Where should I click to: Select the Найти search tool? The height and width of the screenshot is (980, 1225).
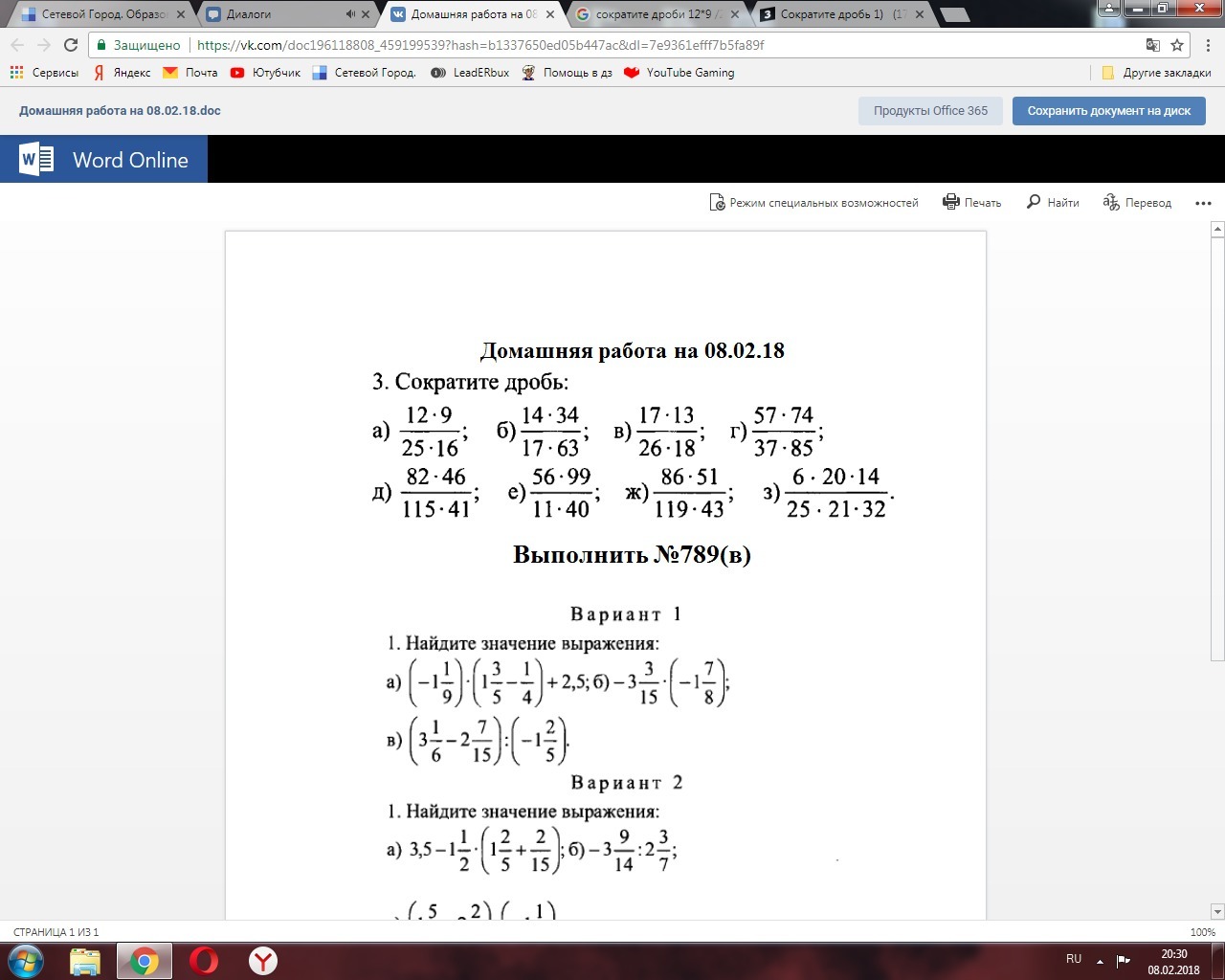[x=1053, y=202]
